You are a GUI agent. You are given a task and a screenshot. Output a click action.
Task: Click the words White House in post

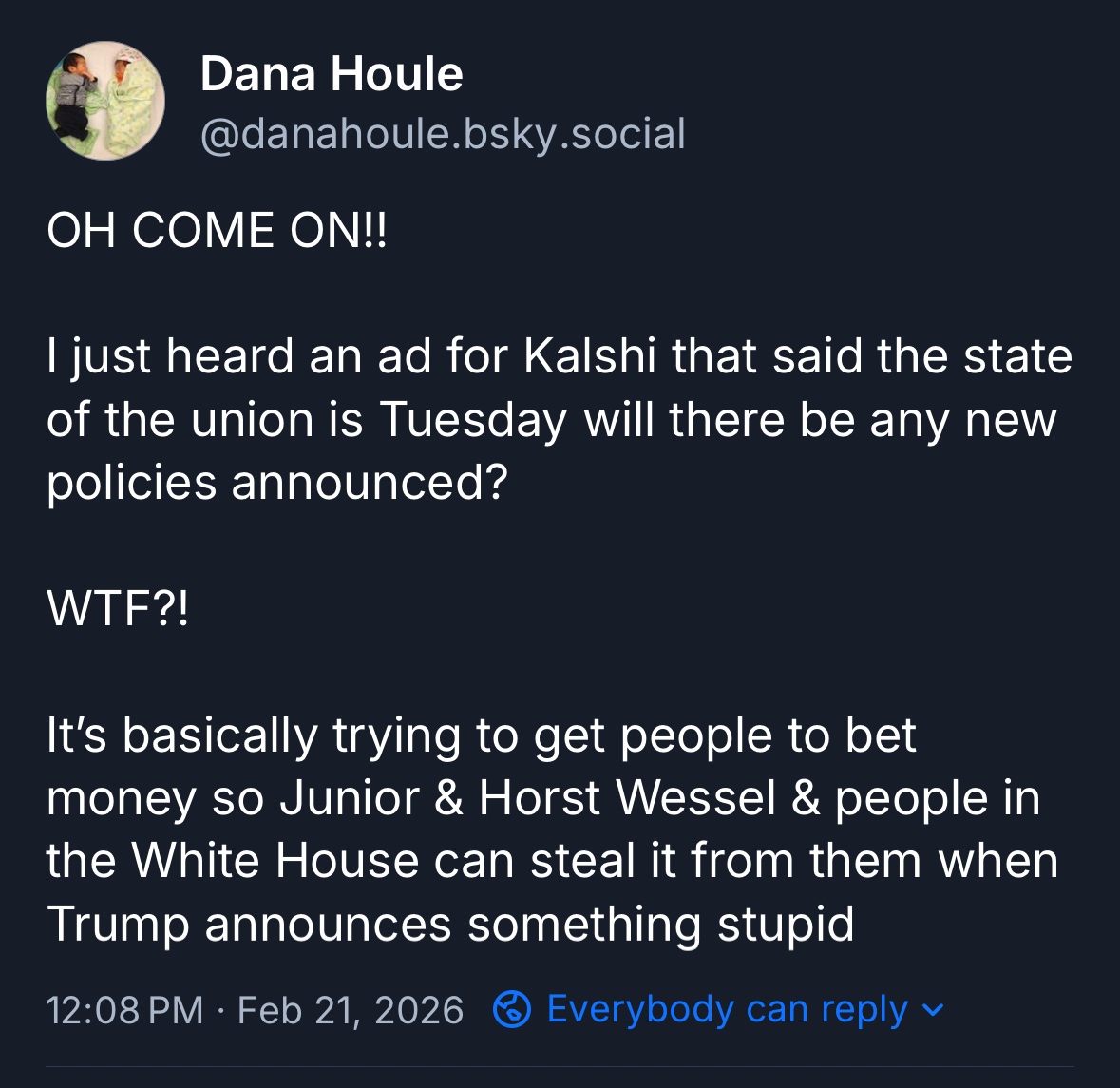tap(275, 861)
